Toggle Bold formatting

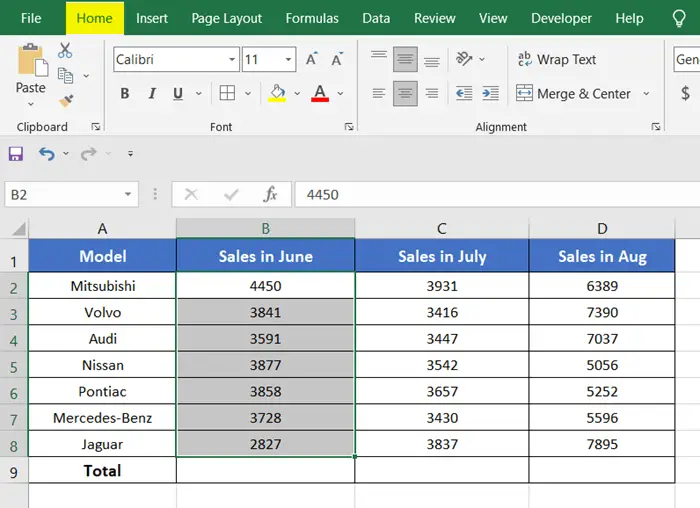click(x=125, y=93)
